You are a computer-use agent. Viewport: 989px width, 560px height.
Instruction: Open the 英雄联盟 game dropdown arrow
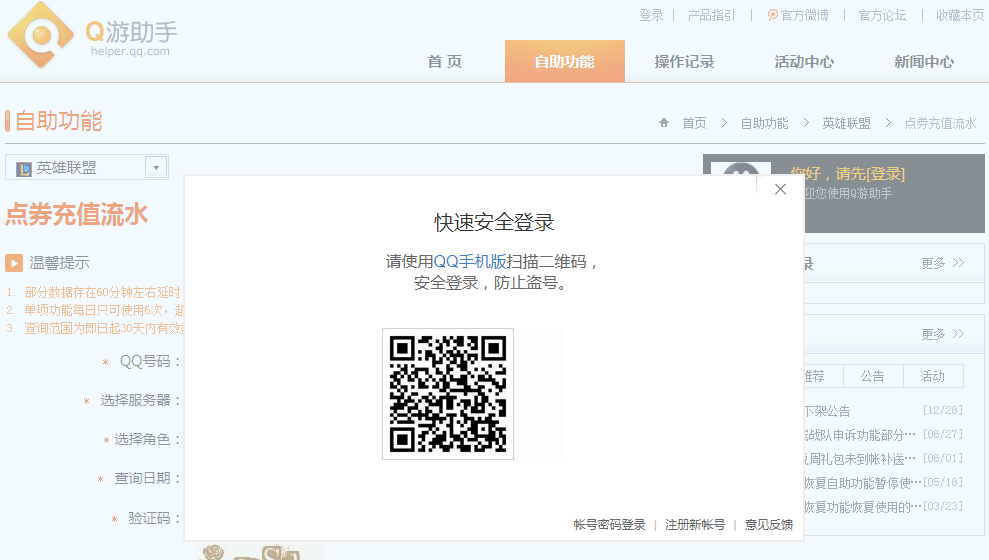click(x=156, y=168)
